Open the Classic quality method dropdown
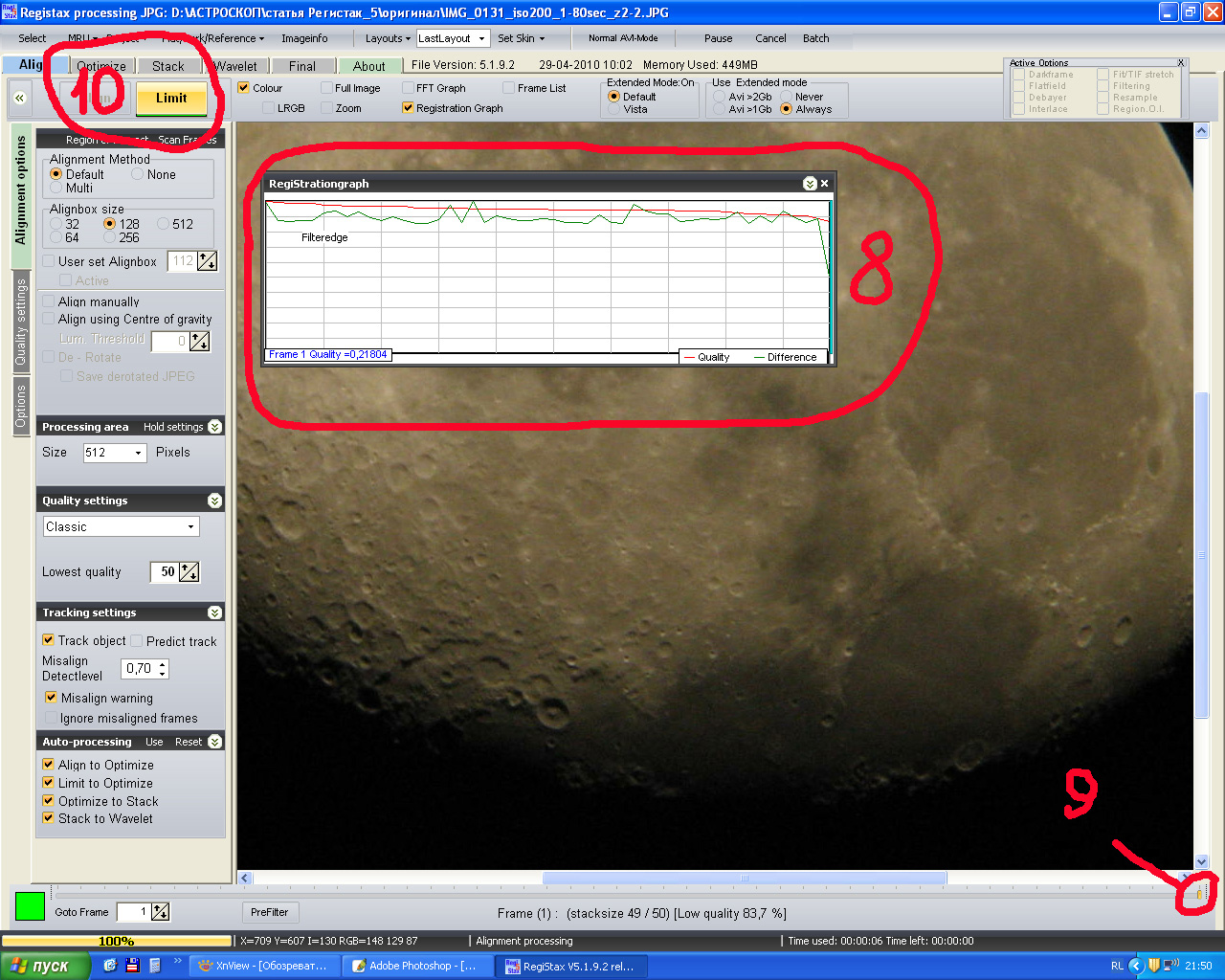Image resolution: width=1225 pixels, height=980 pixels. 190,527
